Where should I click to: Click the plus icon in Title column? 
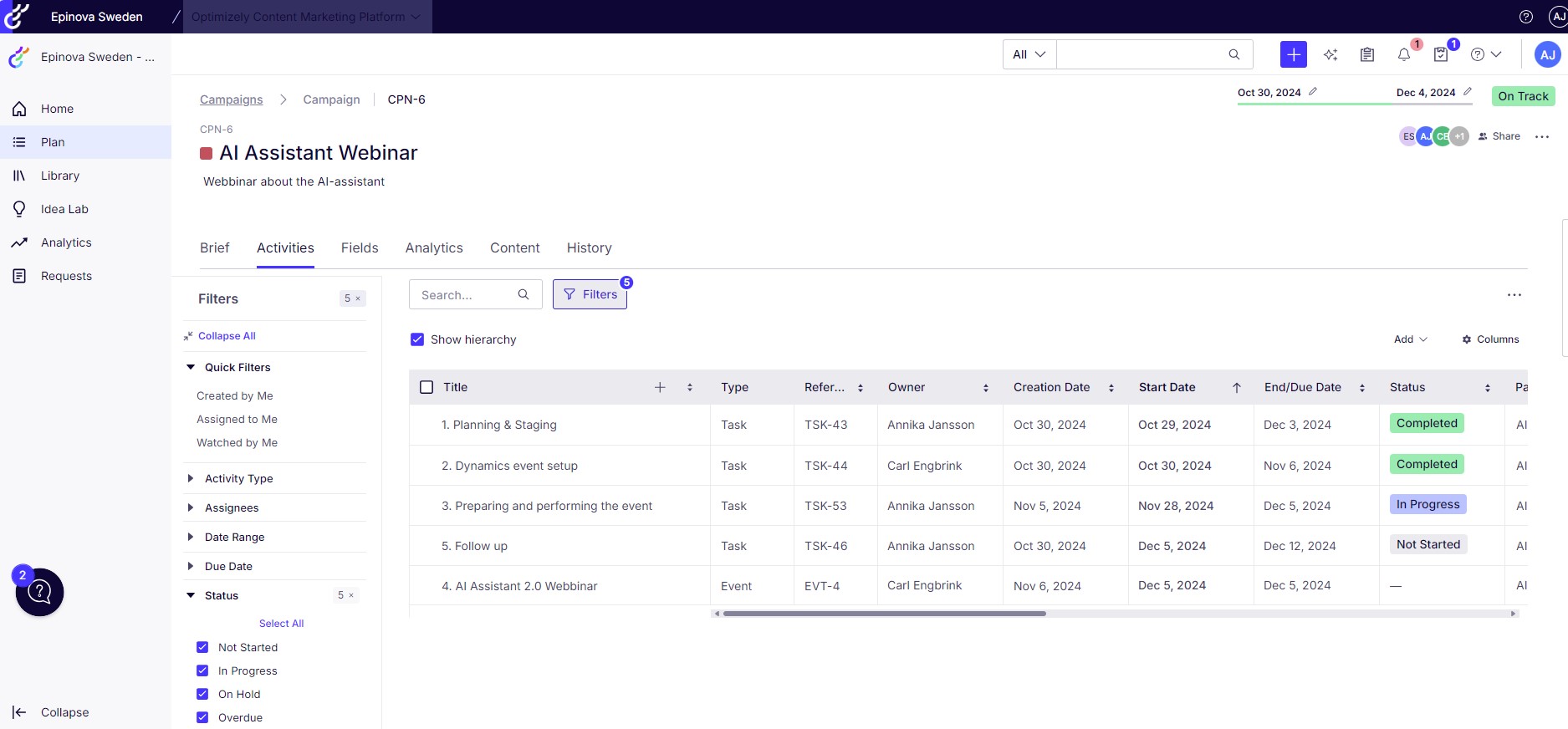[x=660, y=387]
